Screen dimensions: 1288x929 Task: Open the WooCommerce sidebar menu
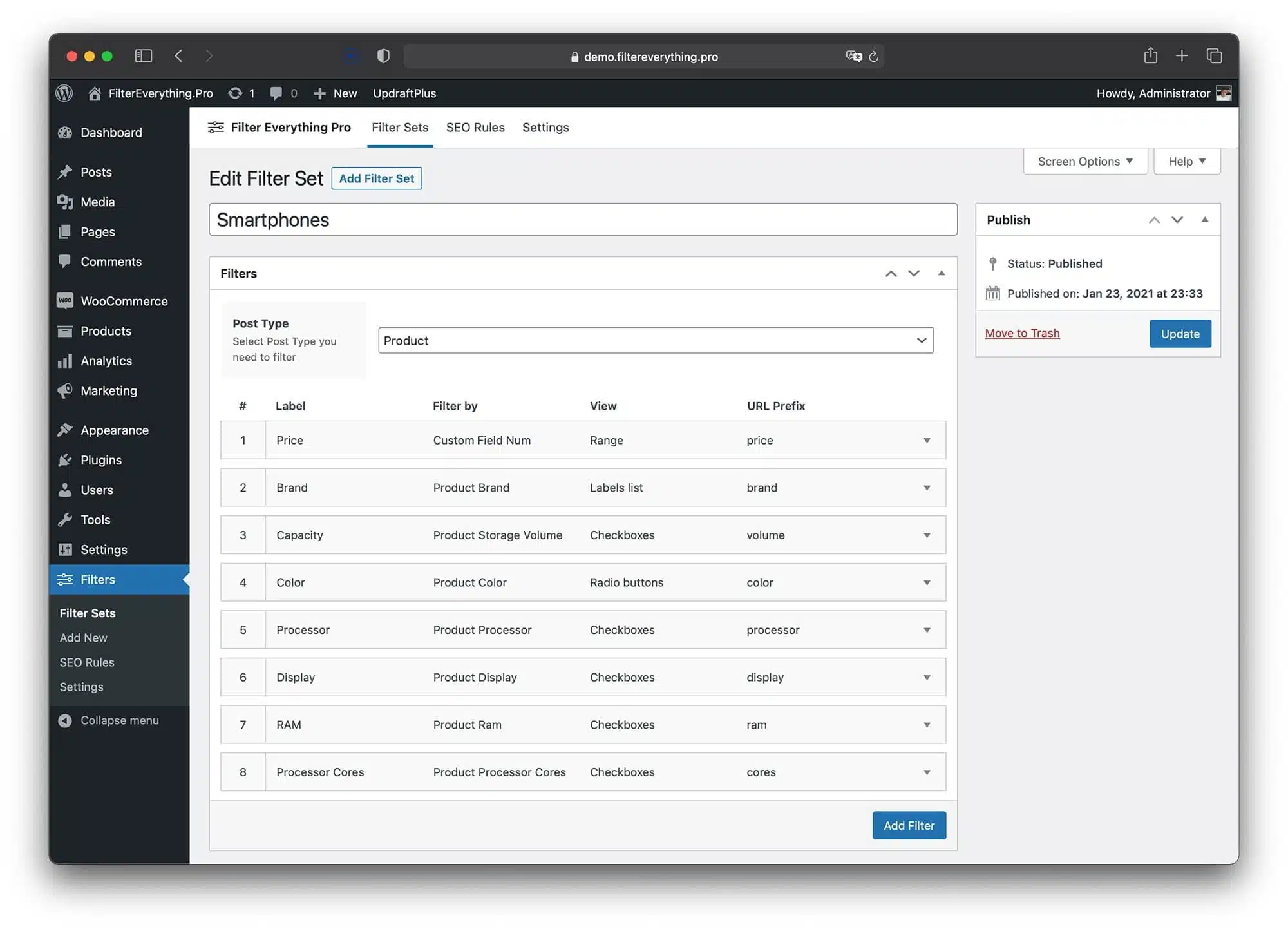pyautogui.click(x=124, y=301)
